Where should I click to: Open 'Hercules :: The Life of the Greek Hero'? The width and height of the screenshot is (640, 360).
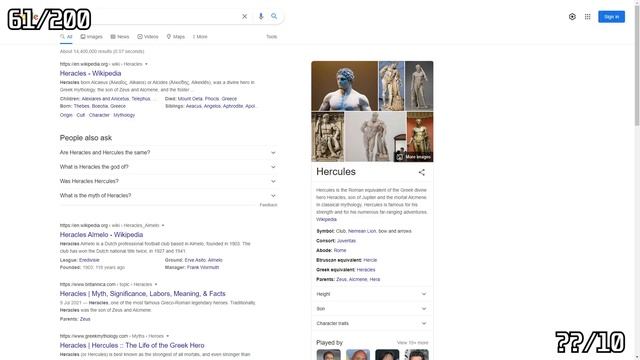coord(132,345)
